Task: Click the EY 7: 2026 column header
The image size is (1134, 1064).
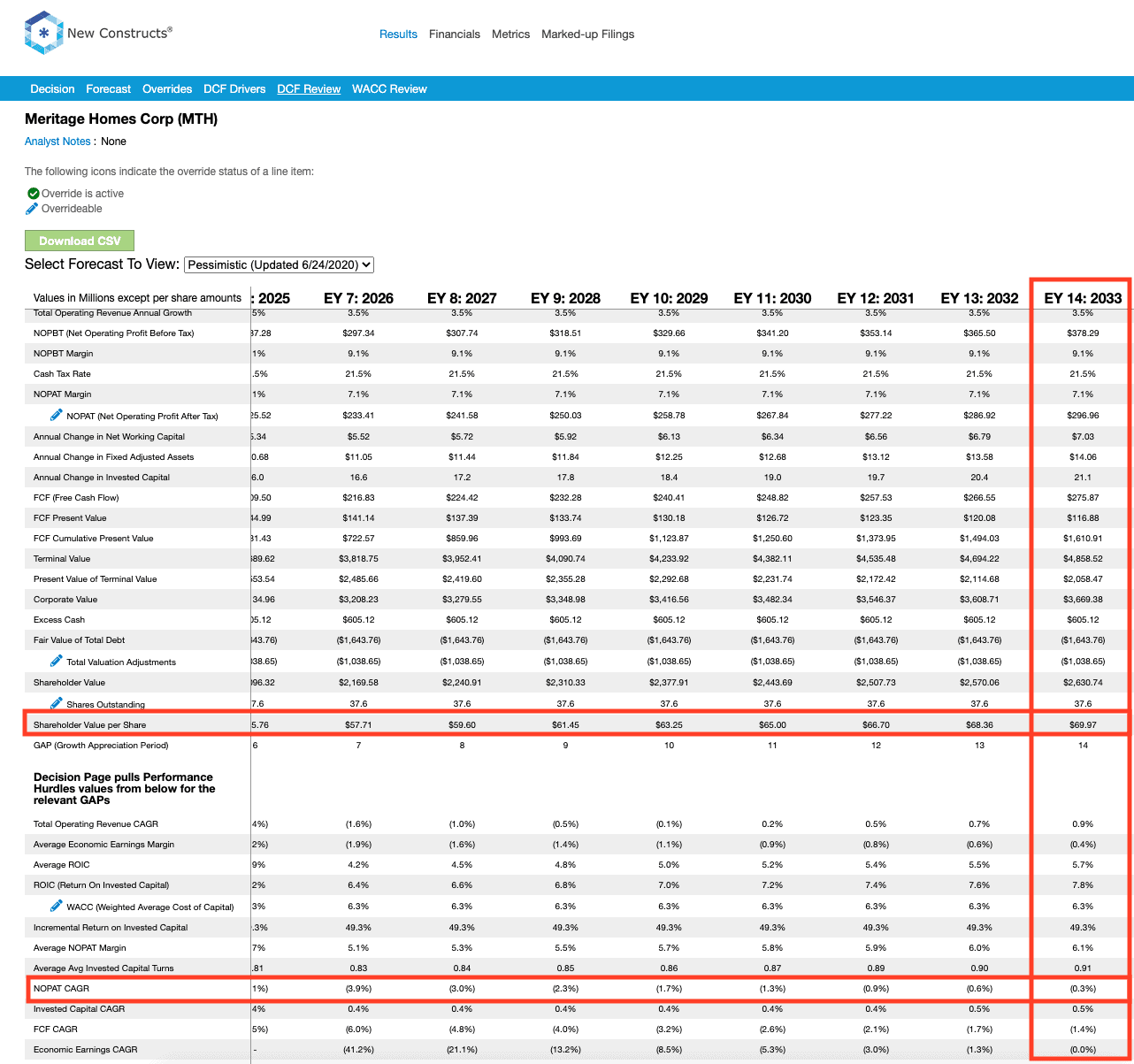Action: (x=358, y=298)
